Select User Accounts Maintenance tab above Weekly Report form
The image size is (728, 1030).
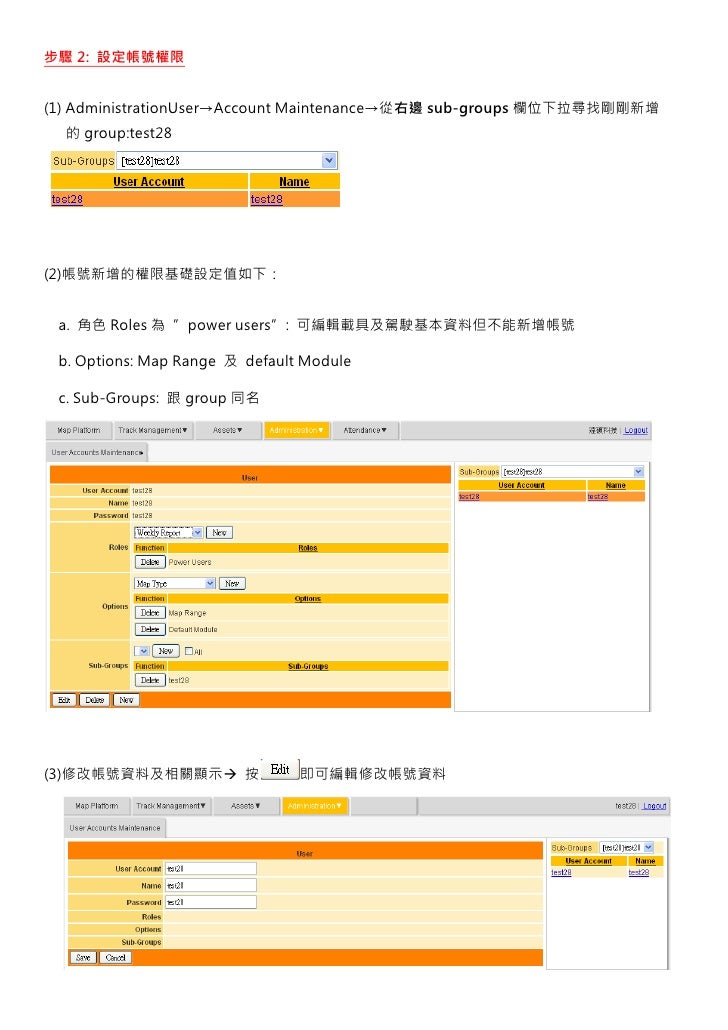pos(97,452)
